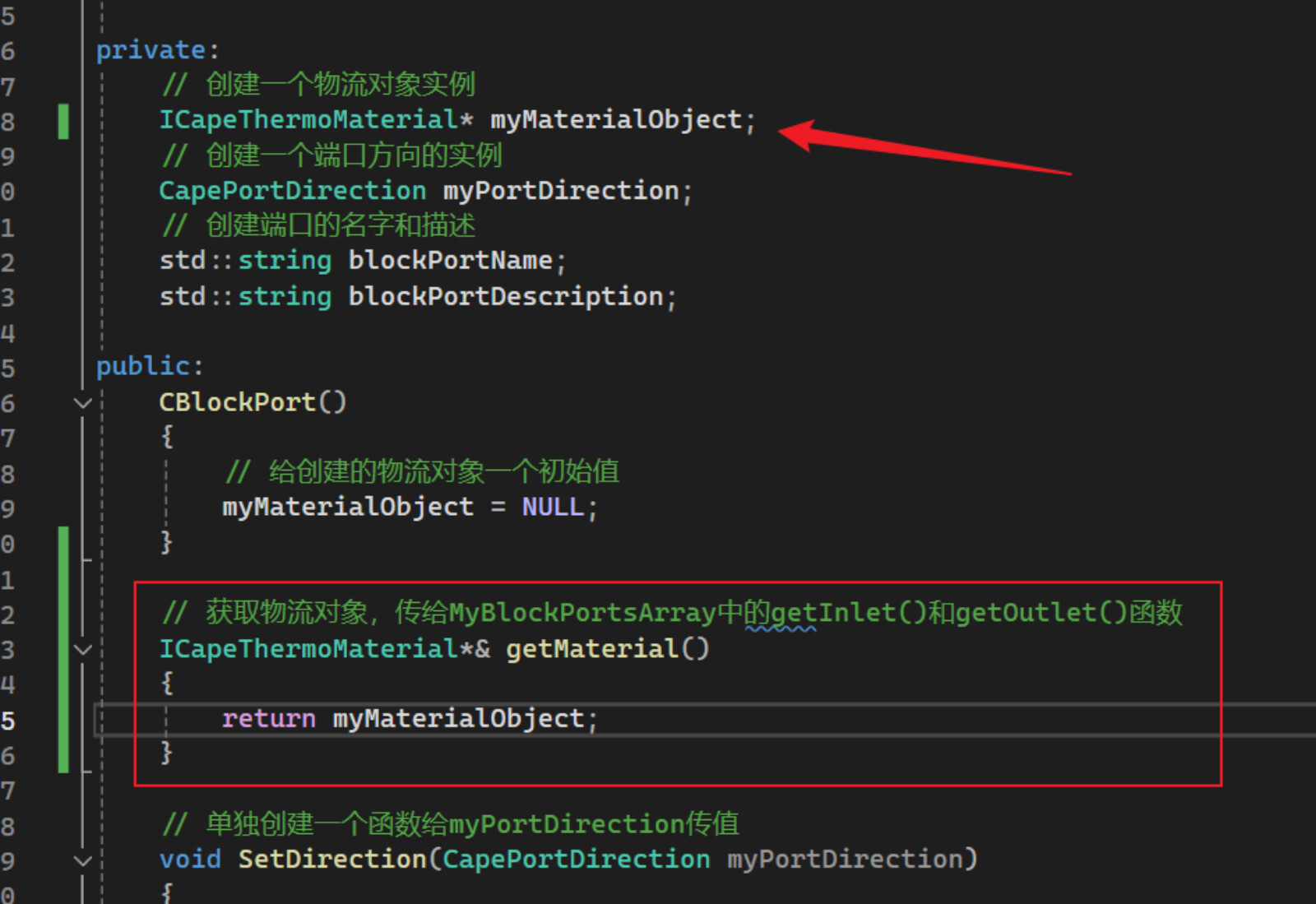Click the 'blockPortDescription' variable
This screenshot has width=1316, height=904.
(x=506, y=297)
